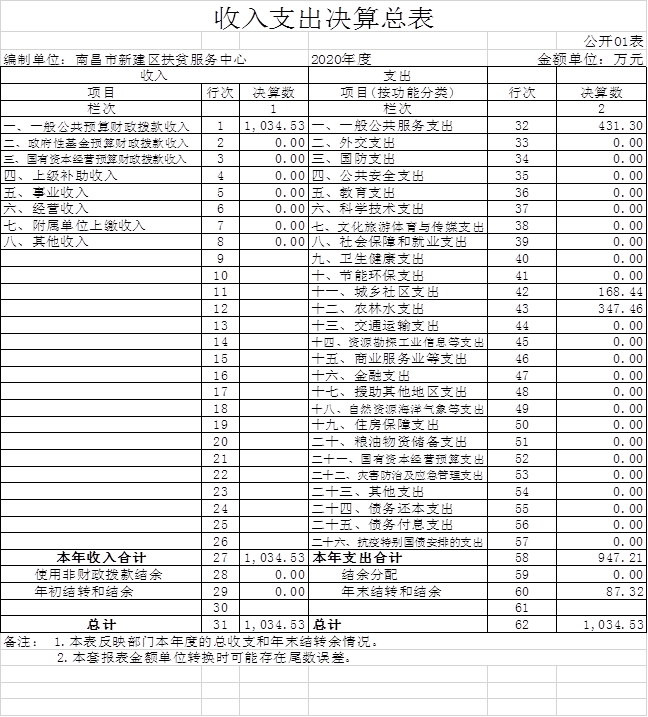Click the 金额单位：万元 cell
Screen dimensions: 648x717
(591, 59)
